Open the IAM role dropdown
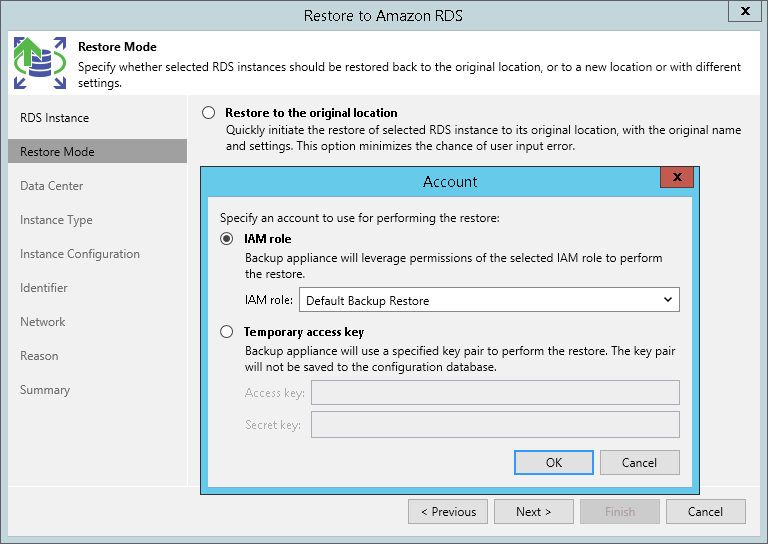The width and height of the screenshot is (768, 544). pyautogui.click(x=489, y=300)
